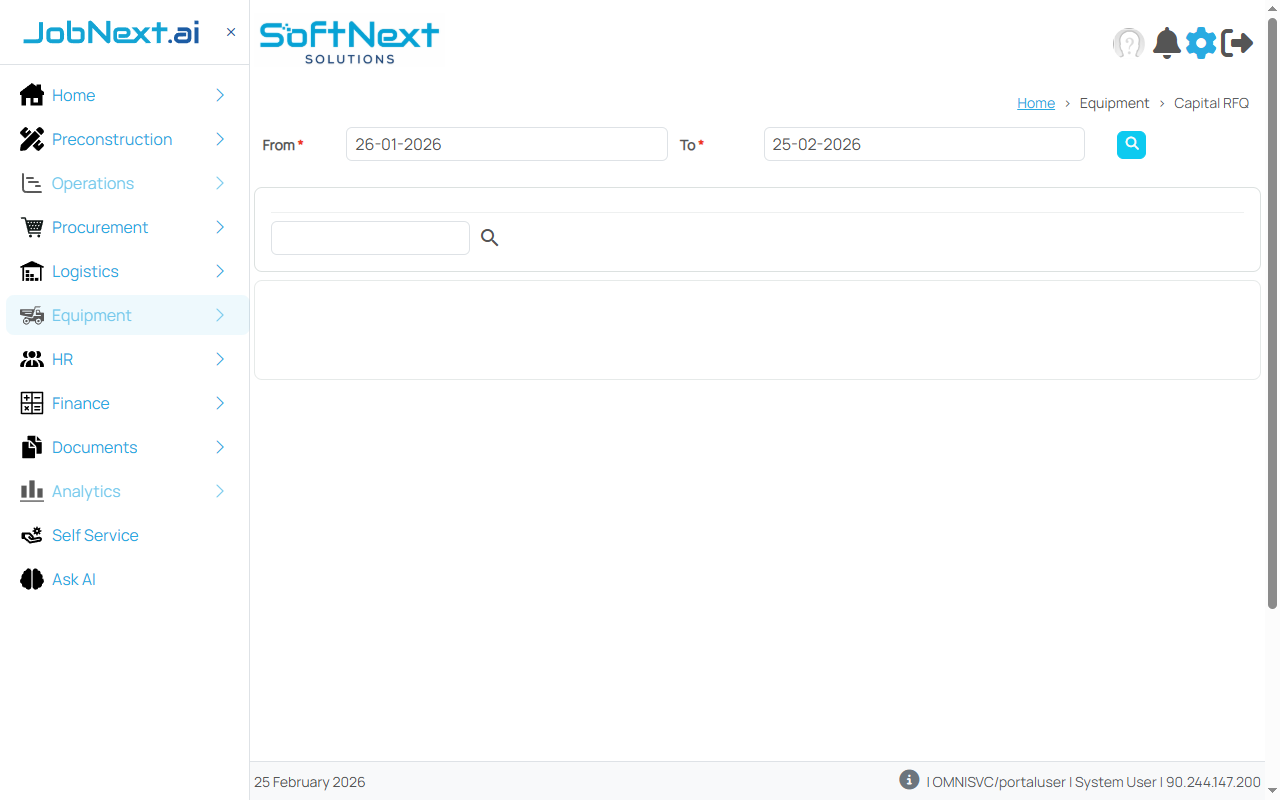Click the info icon in the footer
The height and width of the screenshot is (800, 1280).
click(x=909, y=780)
